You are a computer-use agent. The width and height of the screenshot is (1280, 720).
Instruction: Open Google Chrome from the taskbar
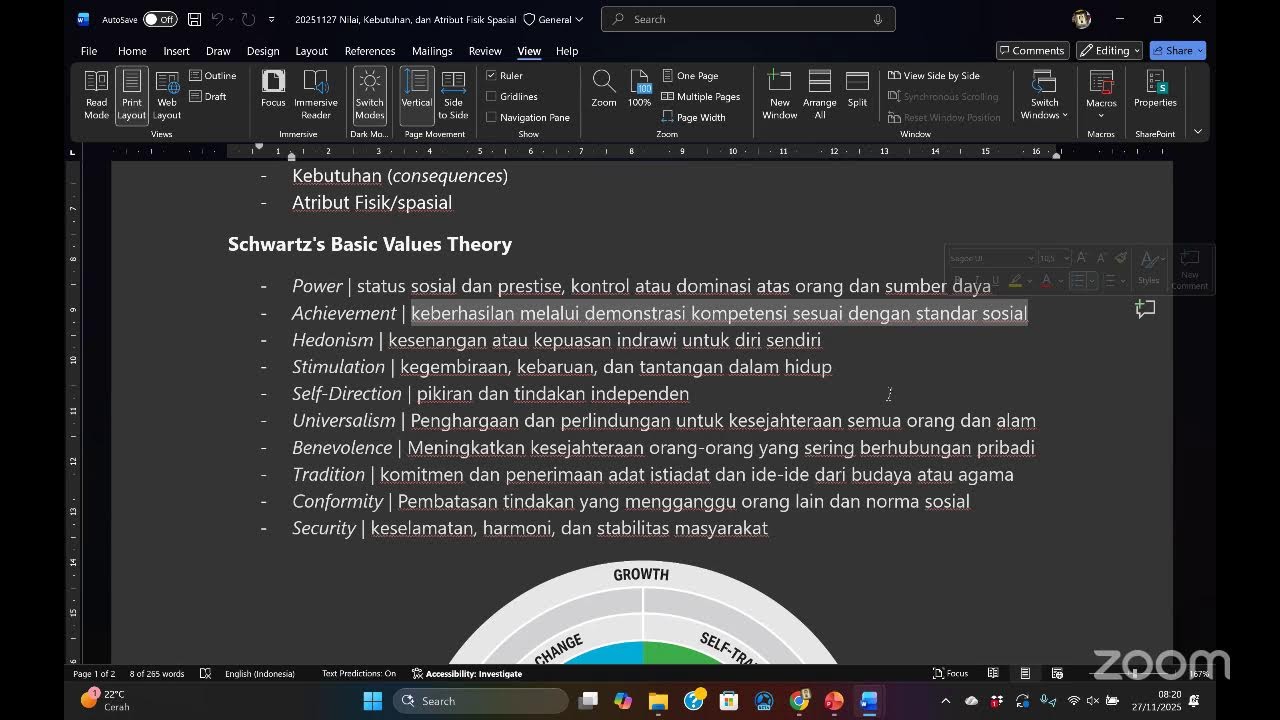pyautogui.click(x=799, y=701)
